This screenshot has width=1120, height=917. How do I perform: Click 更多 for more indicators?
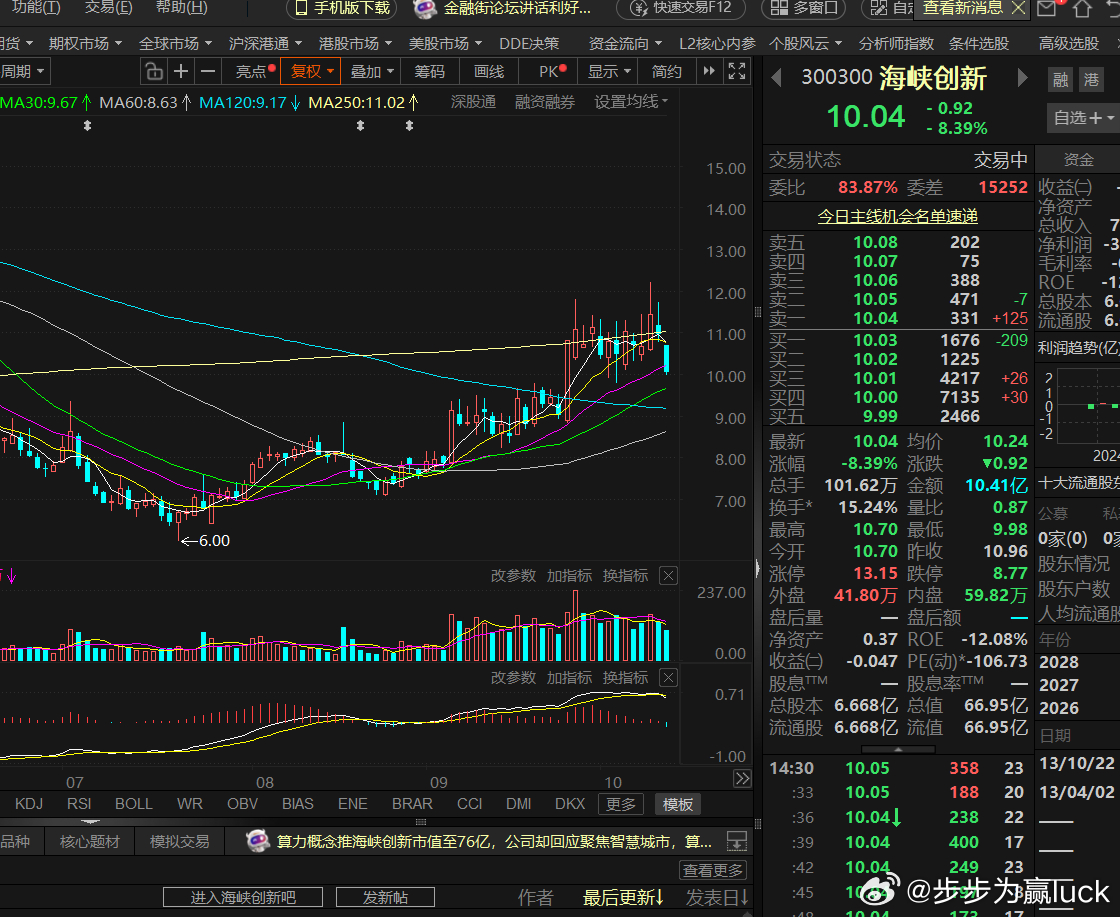coord(621,805)
